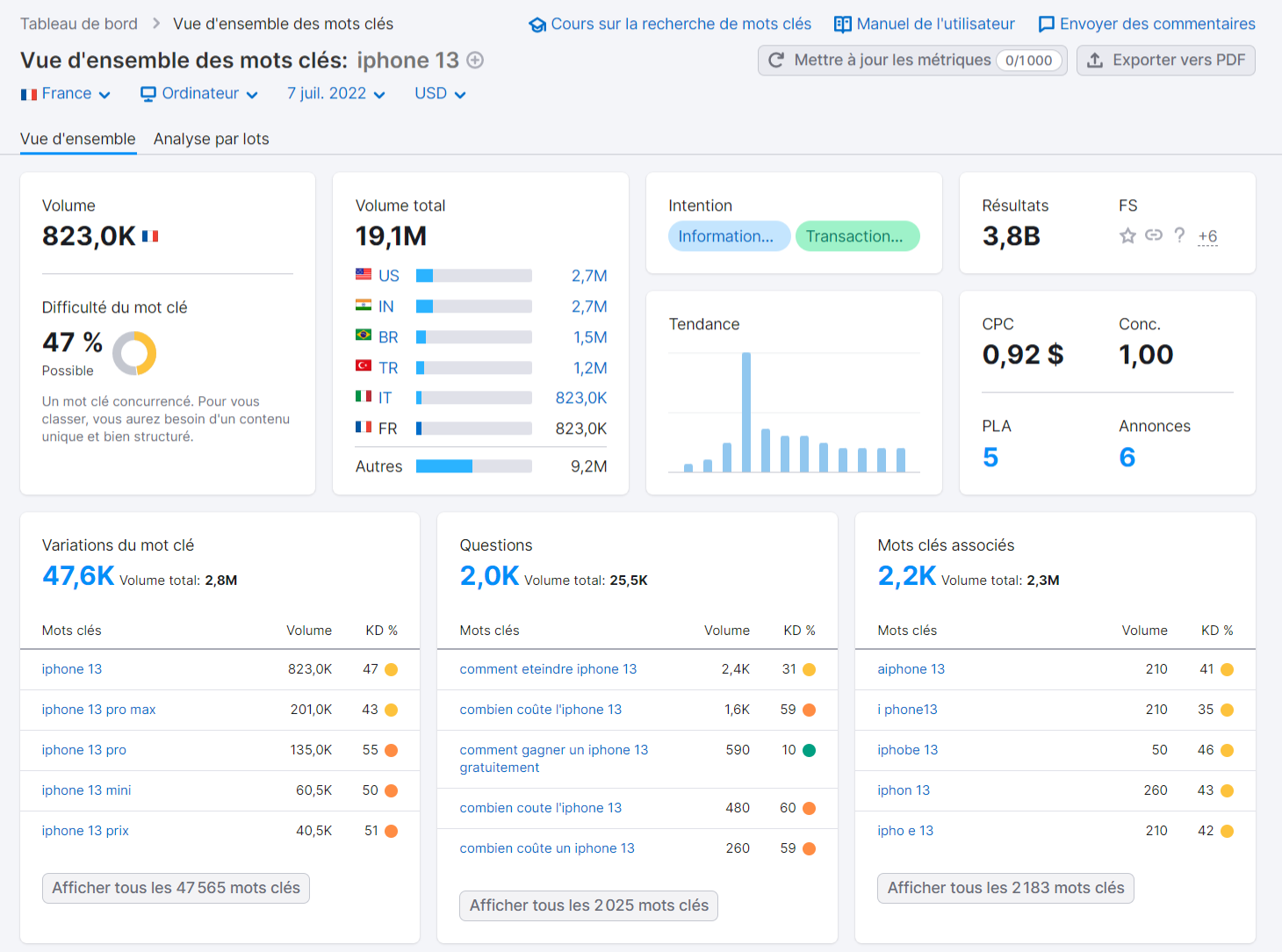Click the graduation cap course icon
Viewport: 1282px width, 952px height.
(537, 25)
